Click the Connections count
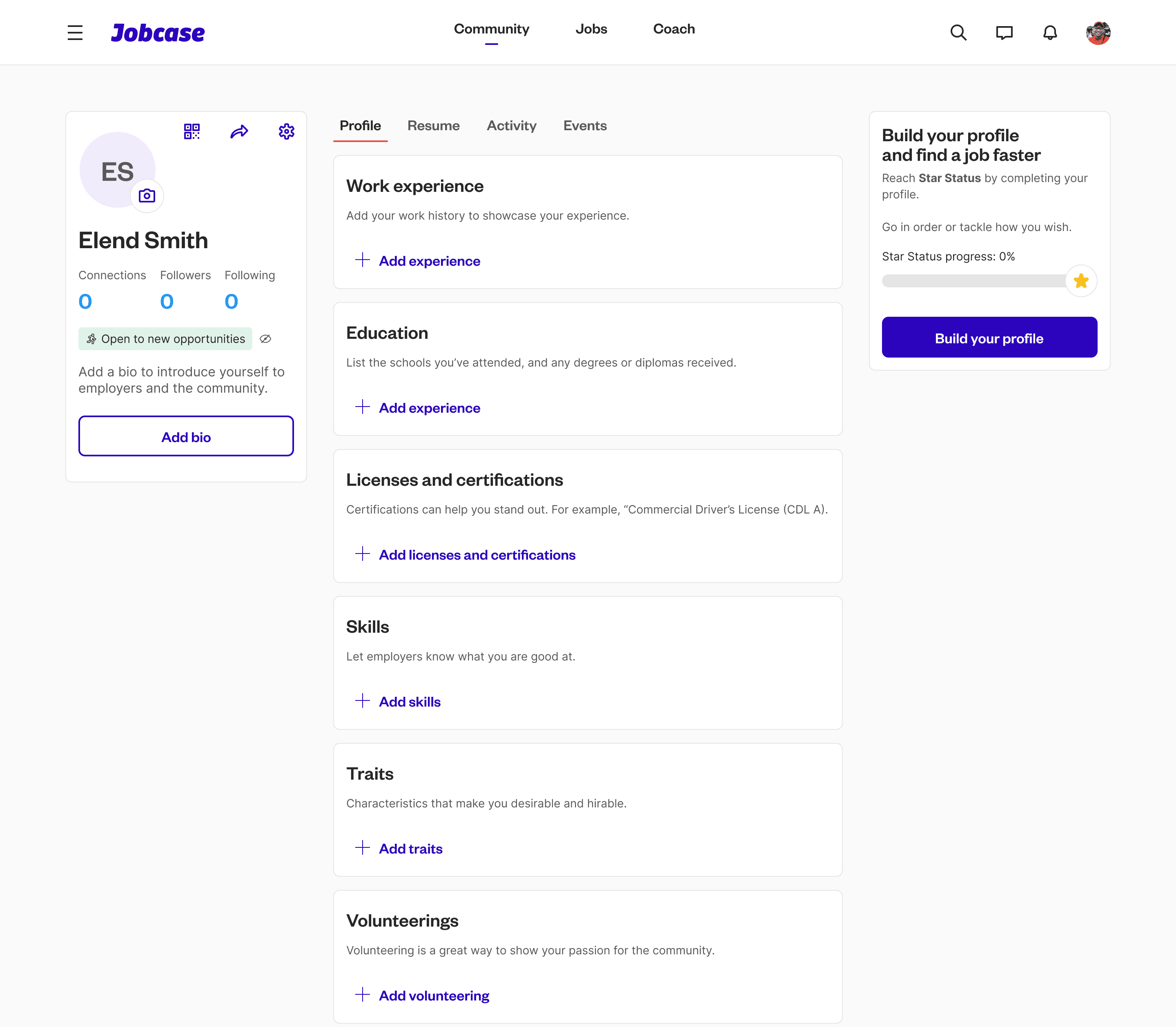This screenshot has width=1176, height=1027. [85, 302]
